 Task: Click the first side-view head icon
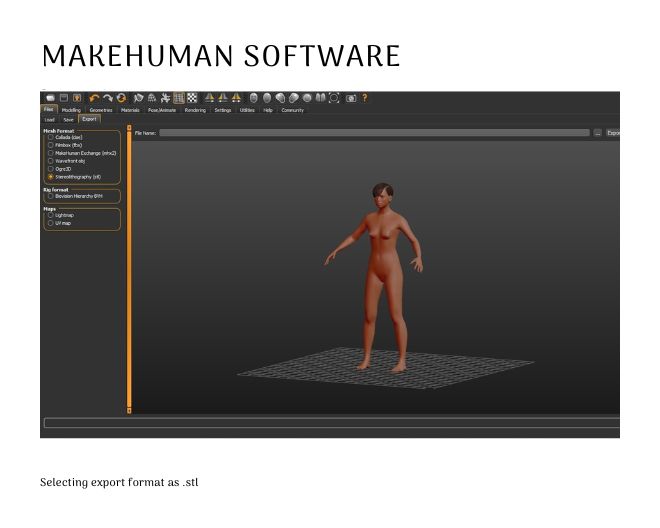tap(280, 98)
